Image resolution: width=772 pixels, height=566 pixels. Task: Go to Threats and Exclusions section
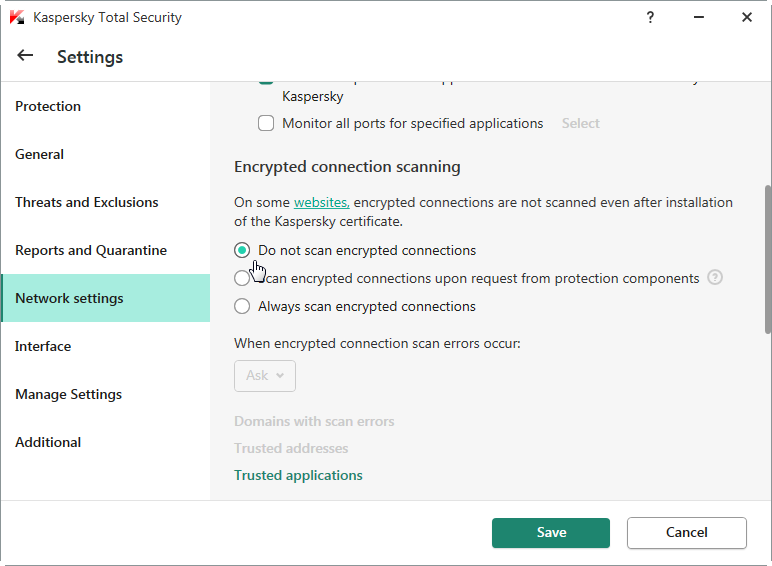coord(86,202)
